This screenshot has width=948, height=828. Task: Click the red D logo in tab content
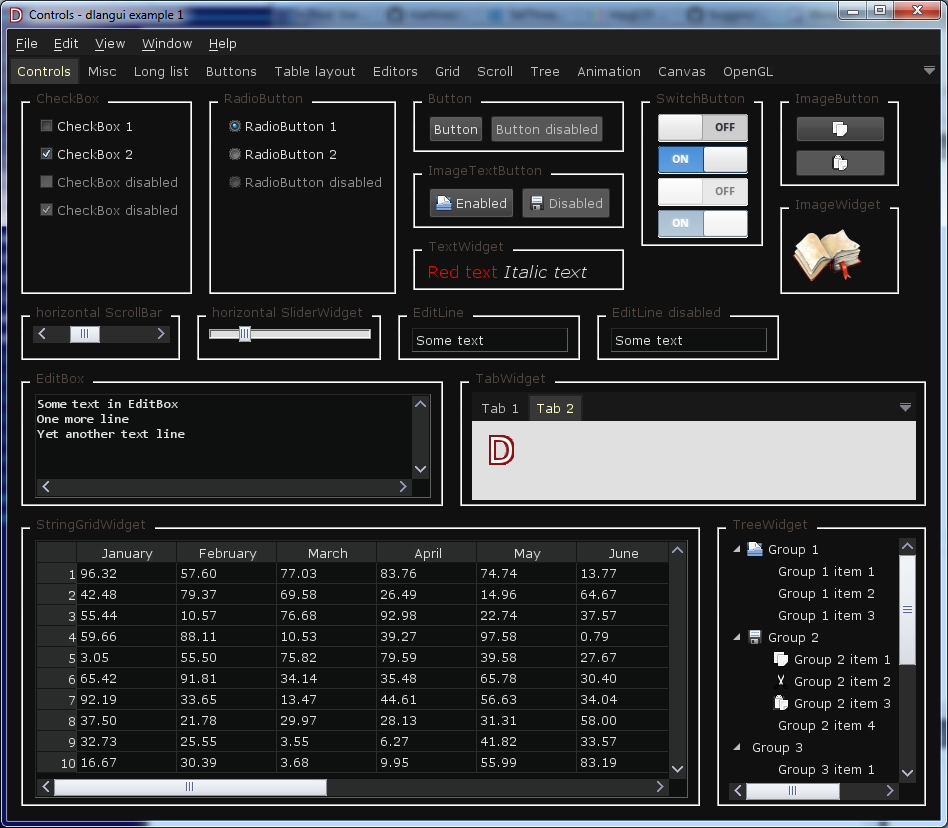point(500,450)
